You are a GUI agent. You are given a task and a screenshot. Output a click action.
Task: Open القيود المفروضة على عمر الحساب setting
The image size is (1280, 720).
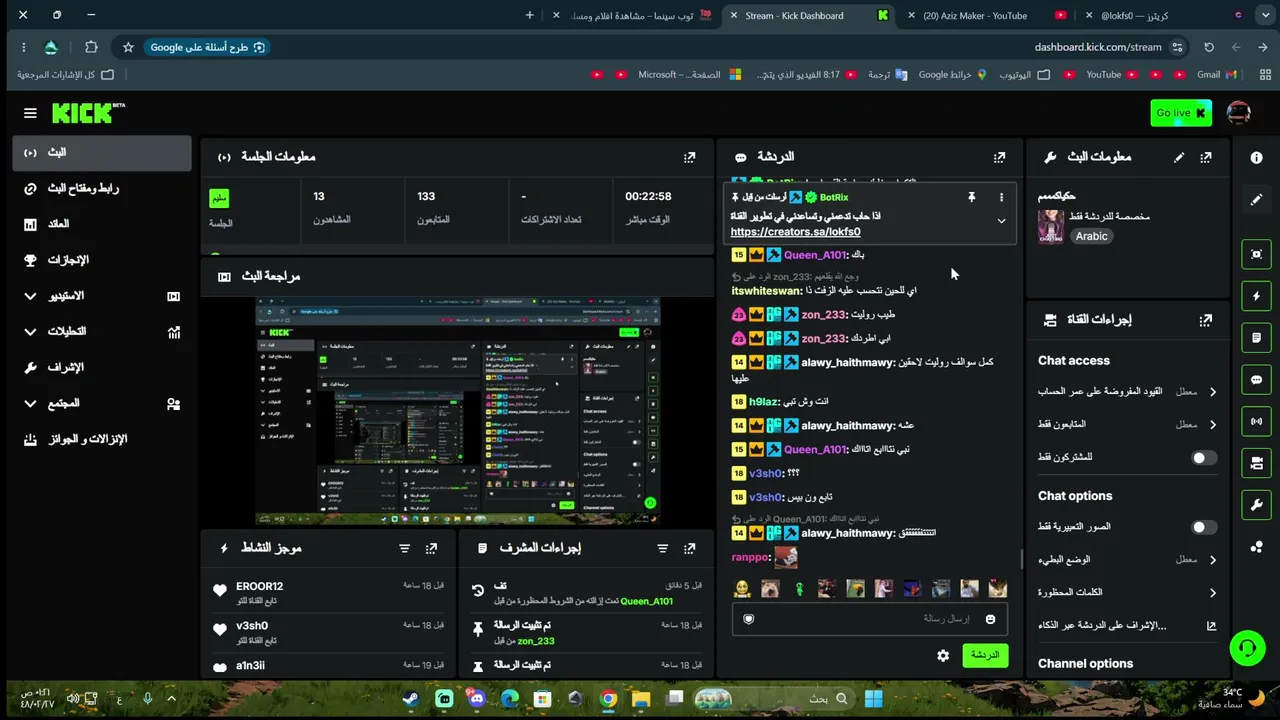click(x=1127, y=392)
